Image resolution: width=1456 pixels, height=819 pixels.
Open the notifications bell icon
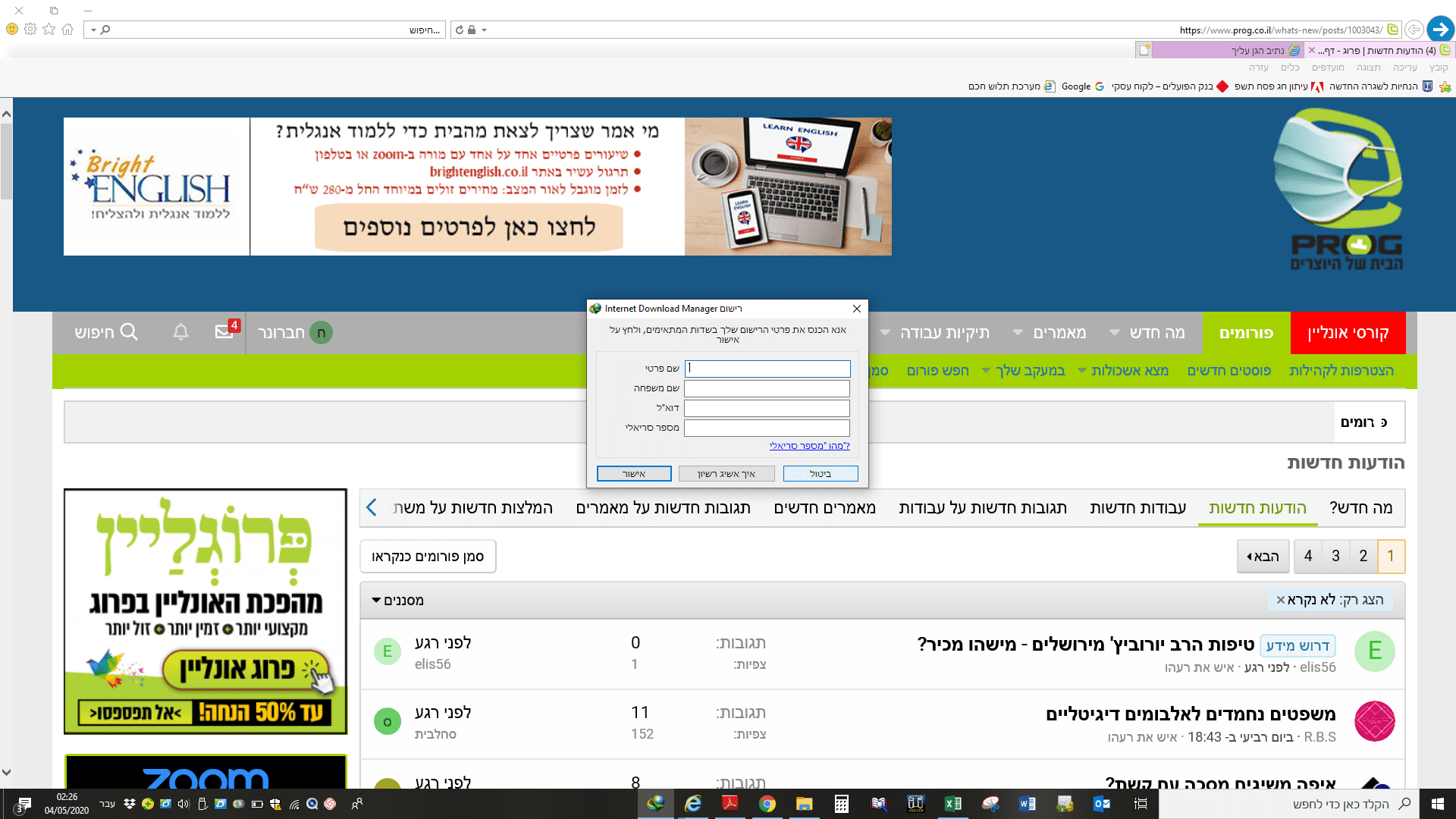180,332
